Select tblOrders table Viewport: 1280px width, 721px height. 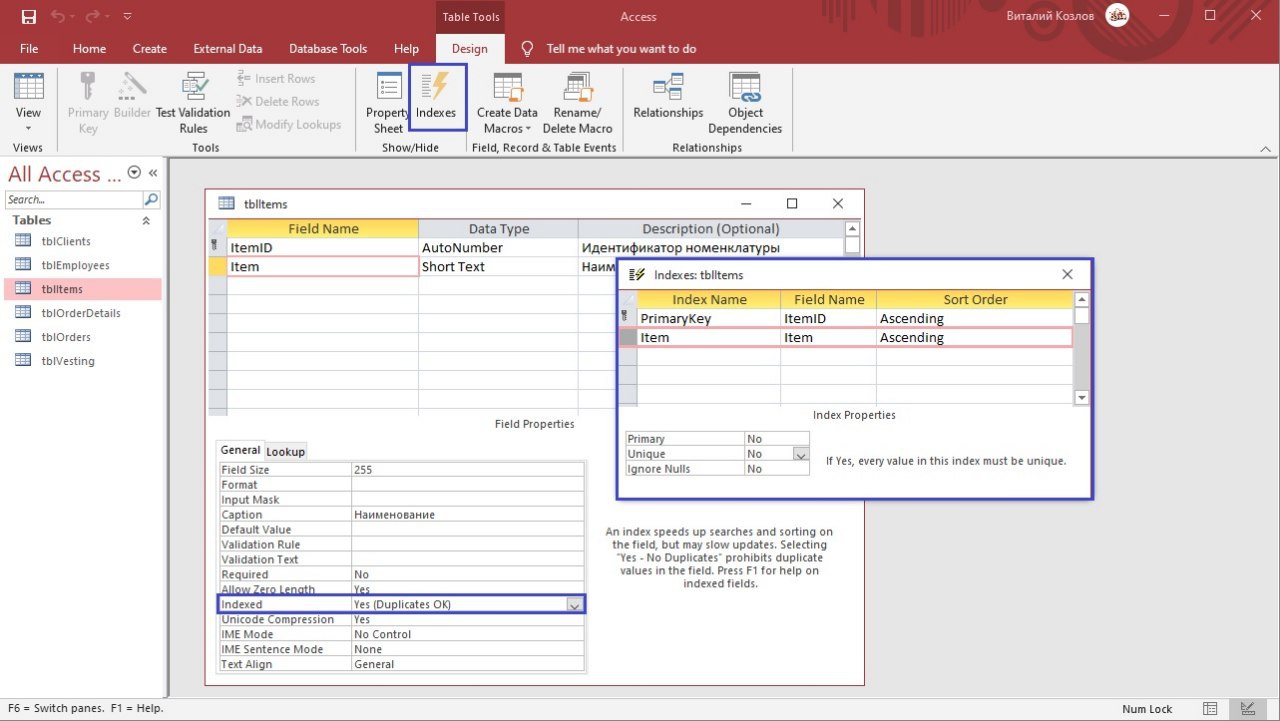point(82,337)
